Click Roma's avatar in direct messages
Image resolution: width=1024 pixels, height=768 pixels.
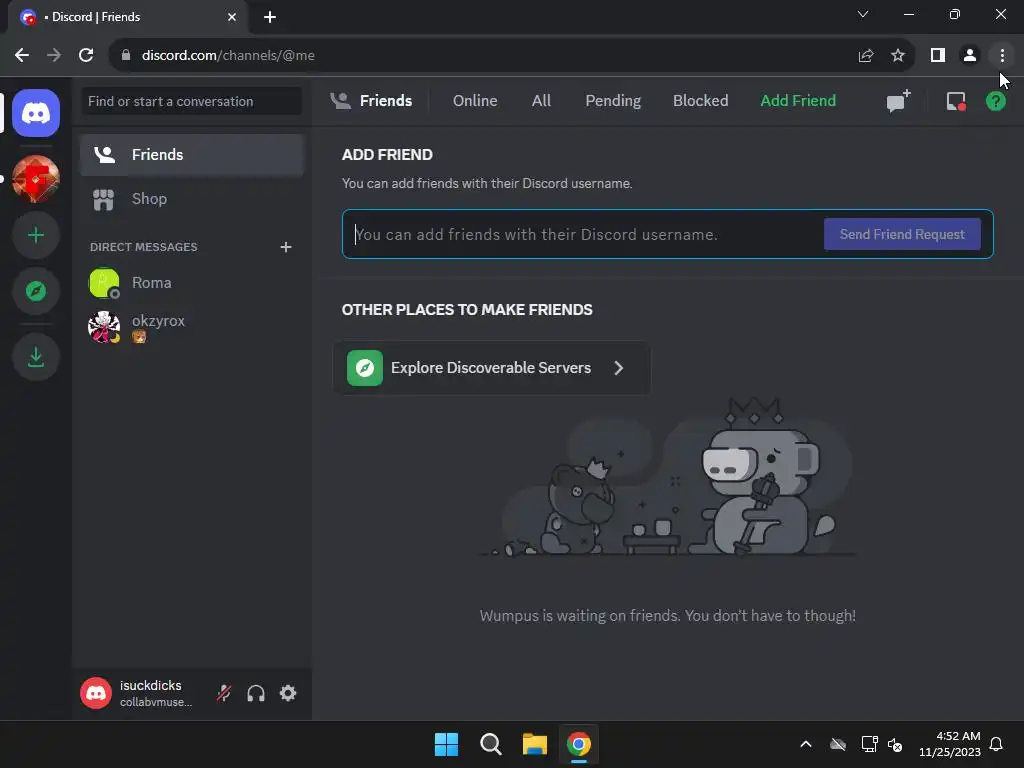[104, 283]
